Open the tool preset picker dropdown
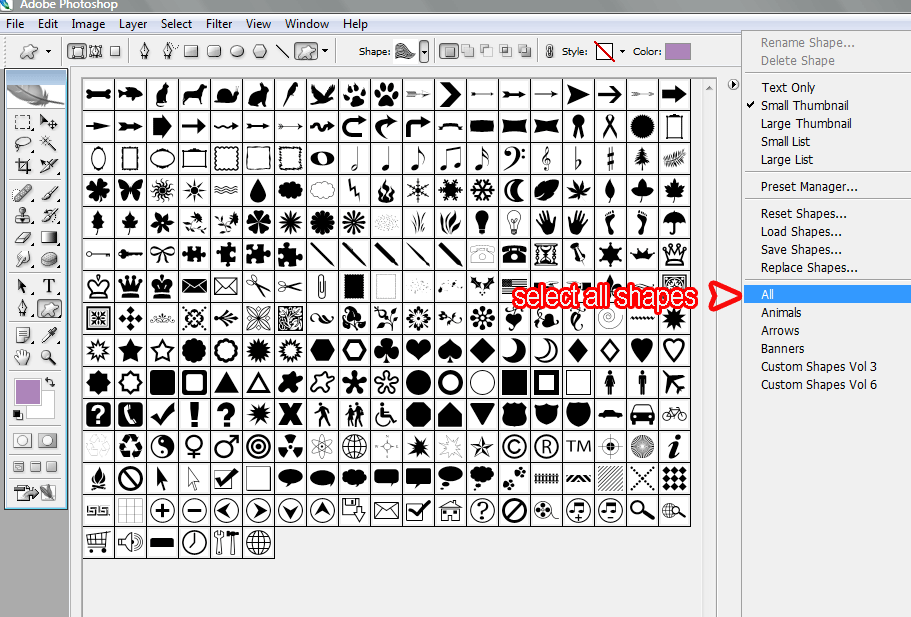Image resolution: width=911 pixels, height=617 pixels. click(48, 51)
